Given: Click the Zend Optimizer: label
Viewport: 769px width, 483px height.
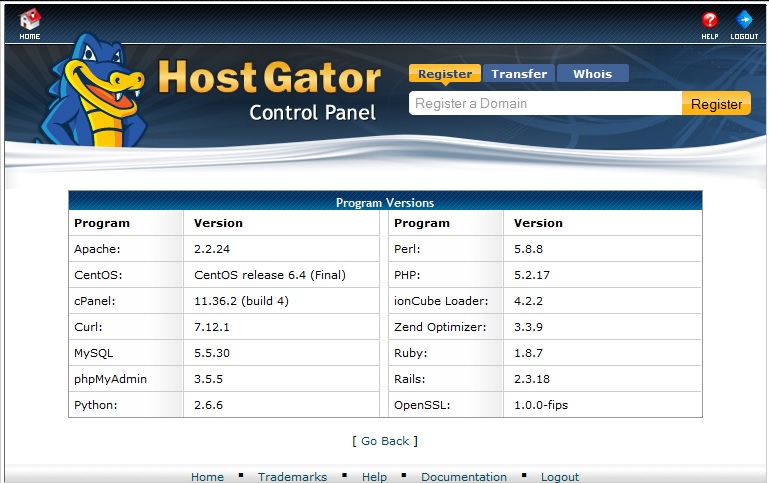Looking at the screenshot, I should click(x=440, y=327).
